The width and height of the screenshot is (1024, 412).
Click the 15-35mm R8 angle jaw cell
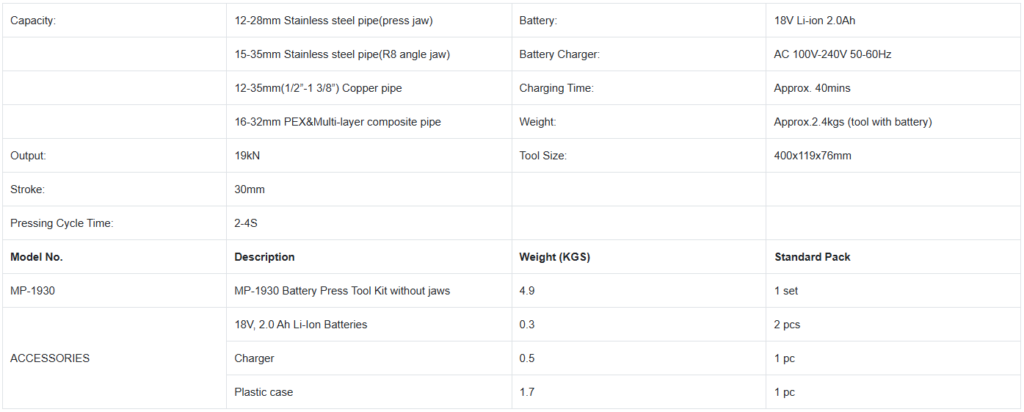[342, 54]
